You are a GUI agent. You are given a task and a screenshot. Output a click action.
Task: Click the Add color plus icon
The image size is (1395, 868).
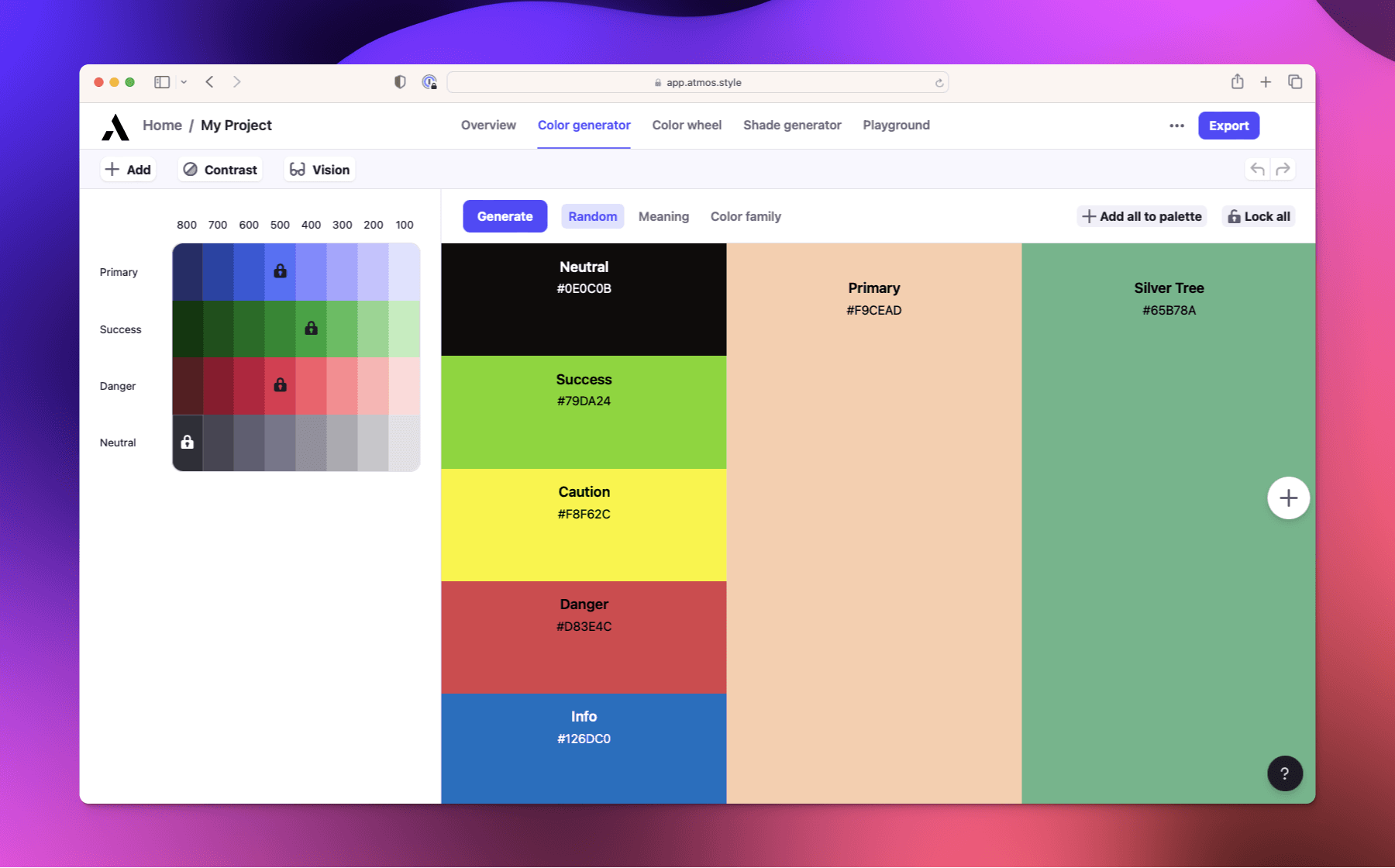coord(113,169)
